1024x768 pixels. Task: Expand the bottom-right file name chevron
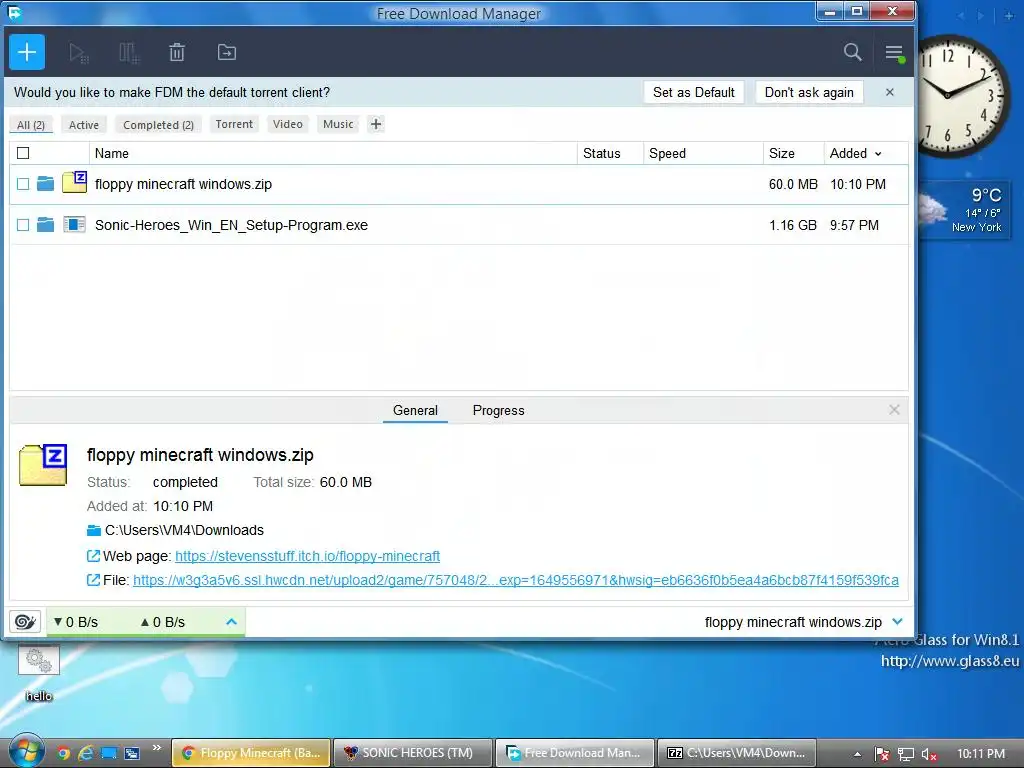(x=898, y=622)
